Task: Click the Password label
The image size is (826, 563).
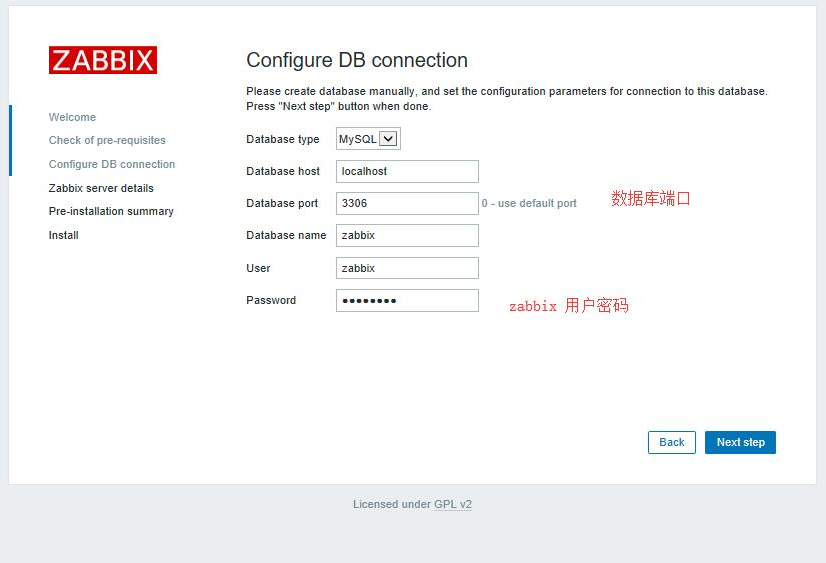Action: 271,300
